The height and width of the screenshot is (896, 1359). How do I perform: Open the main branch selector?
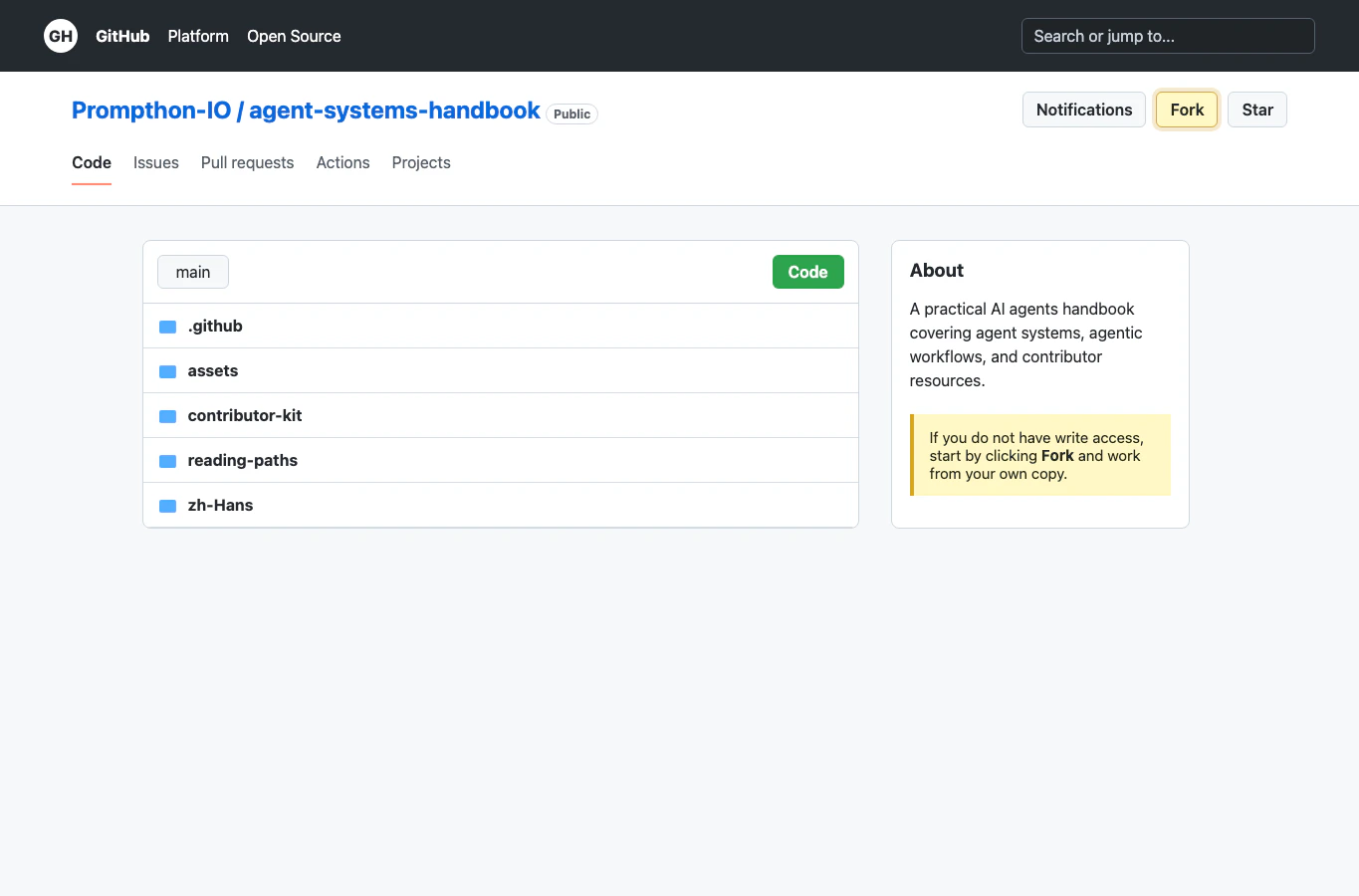pos(193,272)
